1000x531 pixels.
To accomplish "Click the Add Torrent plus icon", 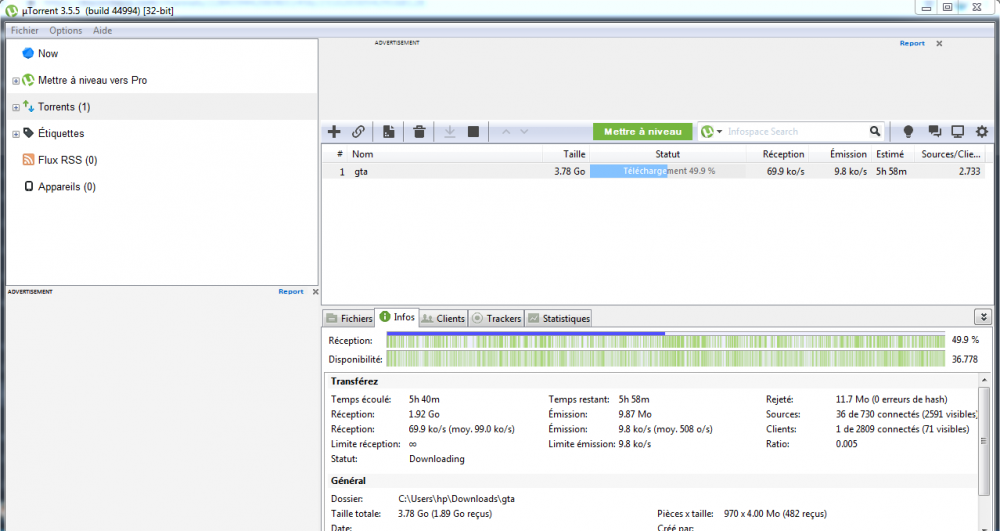I will click(335, 132).
